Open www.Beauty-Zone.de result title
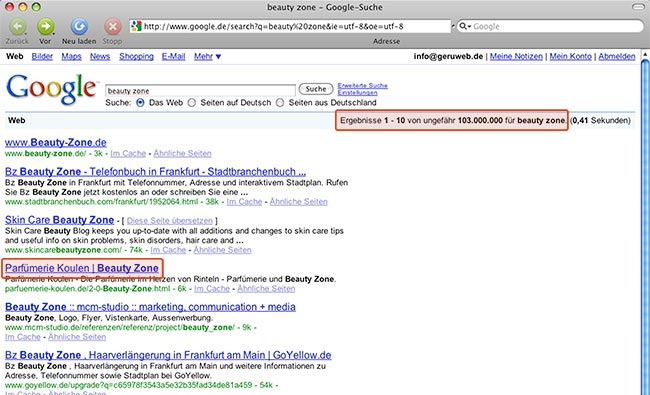Viewport: 650px width, 395px height. click(56, 143)
